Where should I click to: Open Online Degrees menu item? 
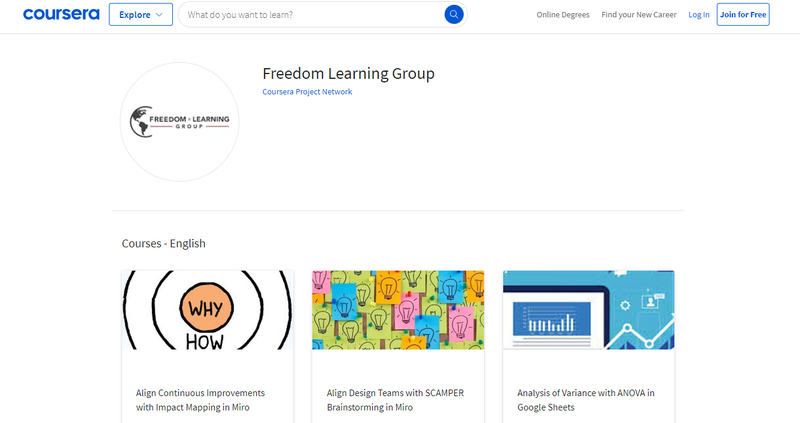562,15
